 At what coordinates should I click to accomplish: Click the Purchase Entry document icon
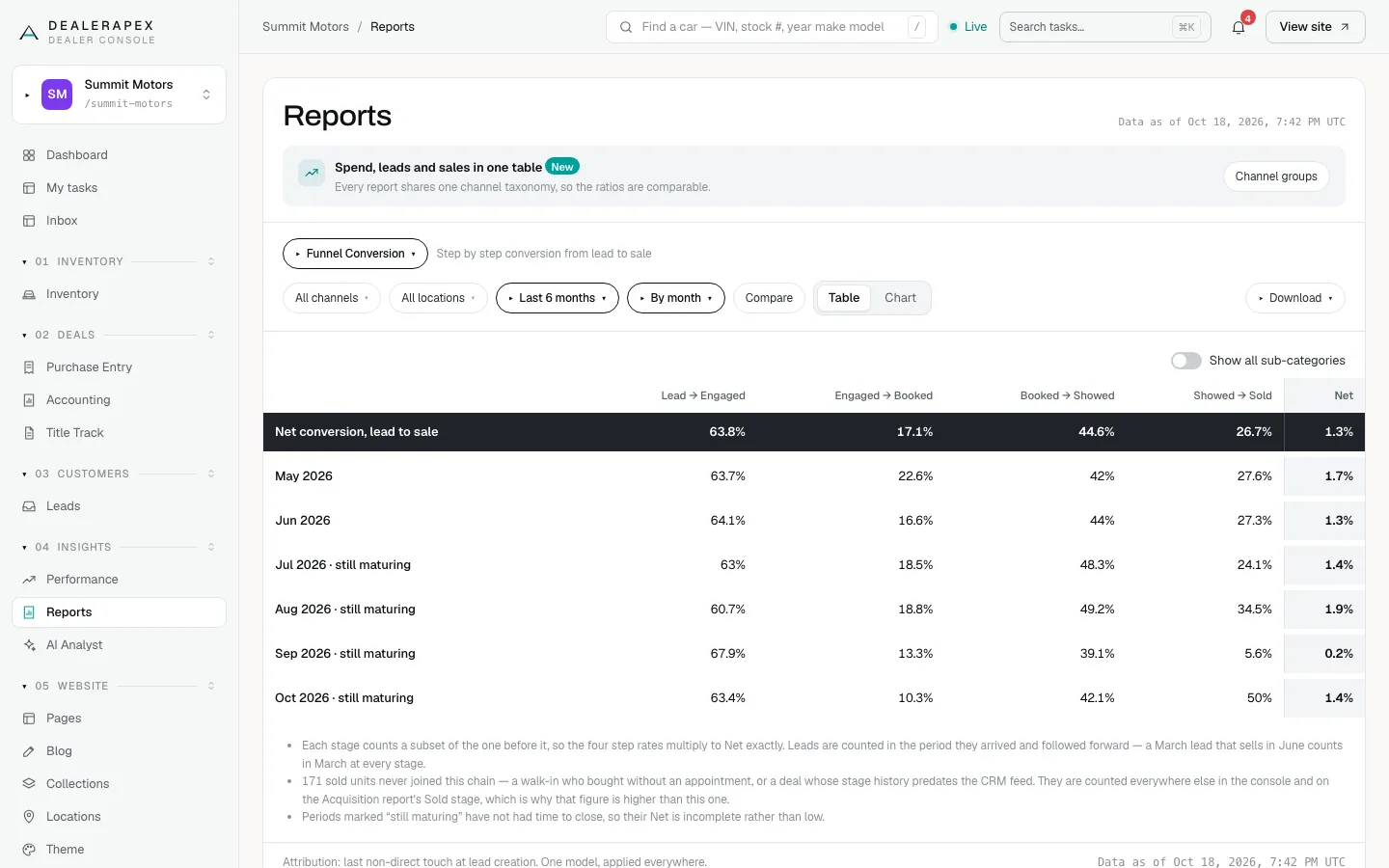29,367
